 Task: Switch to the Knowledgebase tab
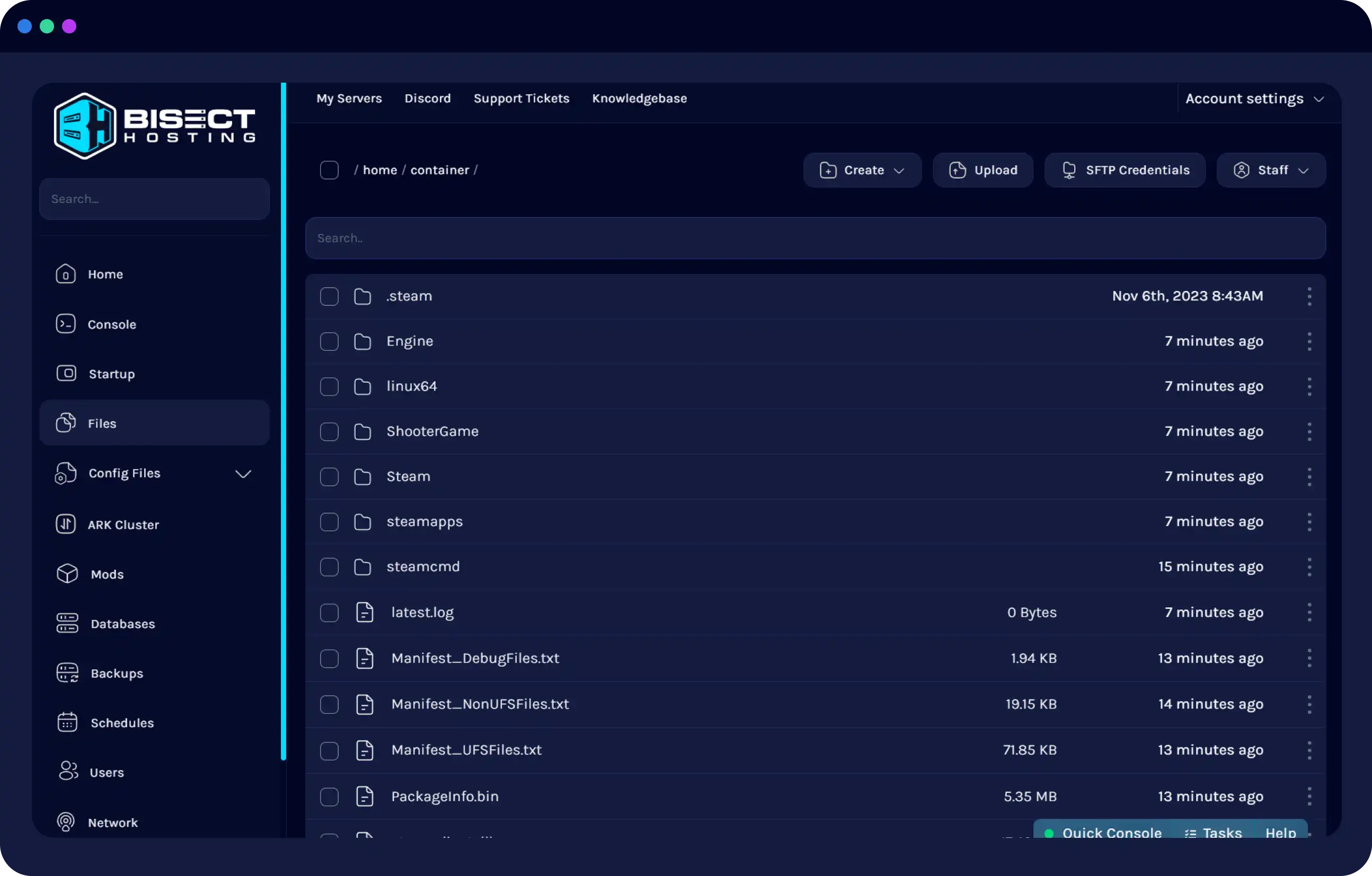pos(639,98)
